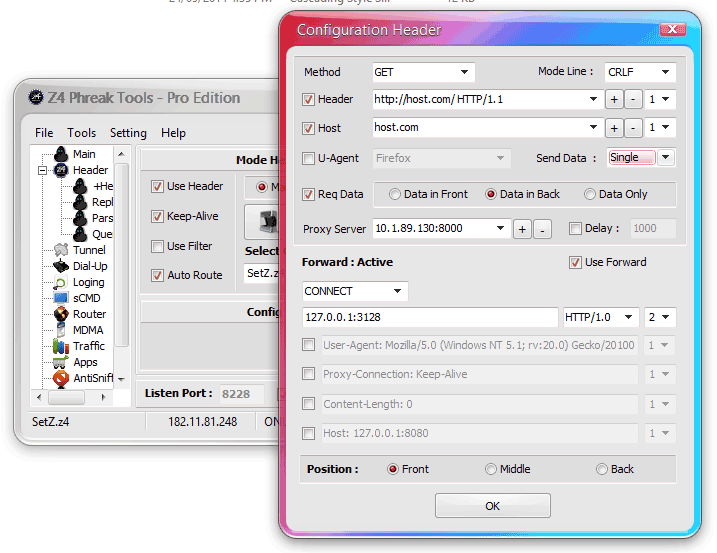Open the Setting menu
The width and height of the screenshot is (717, 553).
128,133
